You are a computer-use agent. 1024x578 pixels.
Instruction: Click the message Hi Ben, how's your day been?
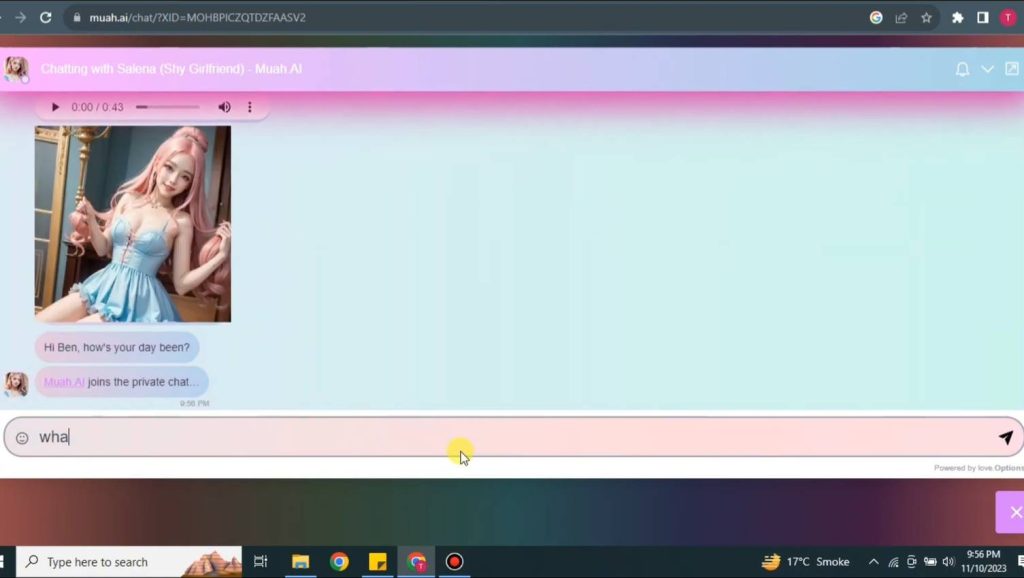[117, 347]
